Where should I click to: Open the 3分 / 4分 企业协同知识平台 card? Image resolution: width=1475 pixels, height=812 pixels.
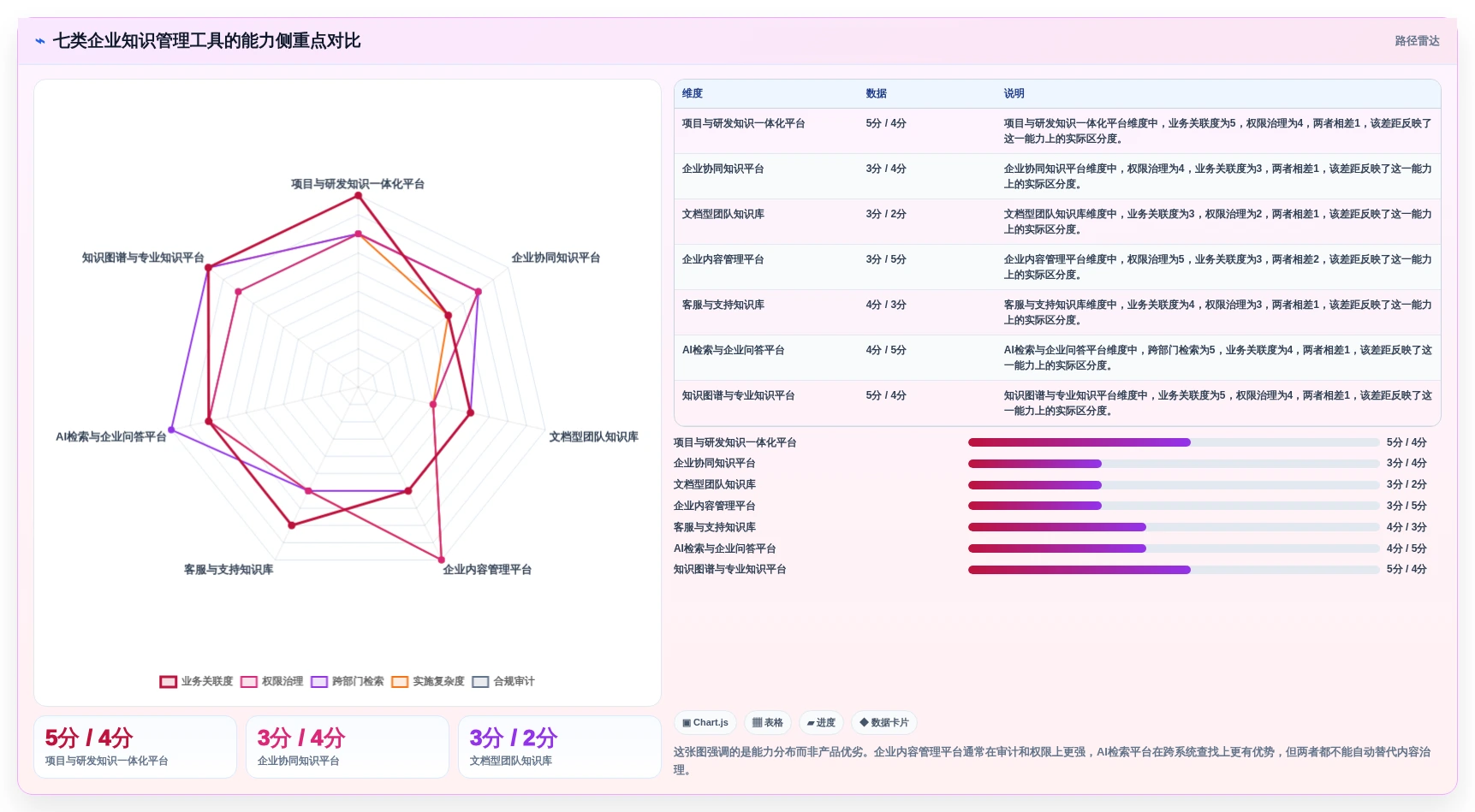click(348, 747)
